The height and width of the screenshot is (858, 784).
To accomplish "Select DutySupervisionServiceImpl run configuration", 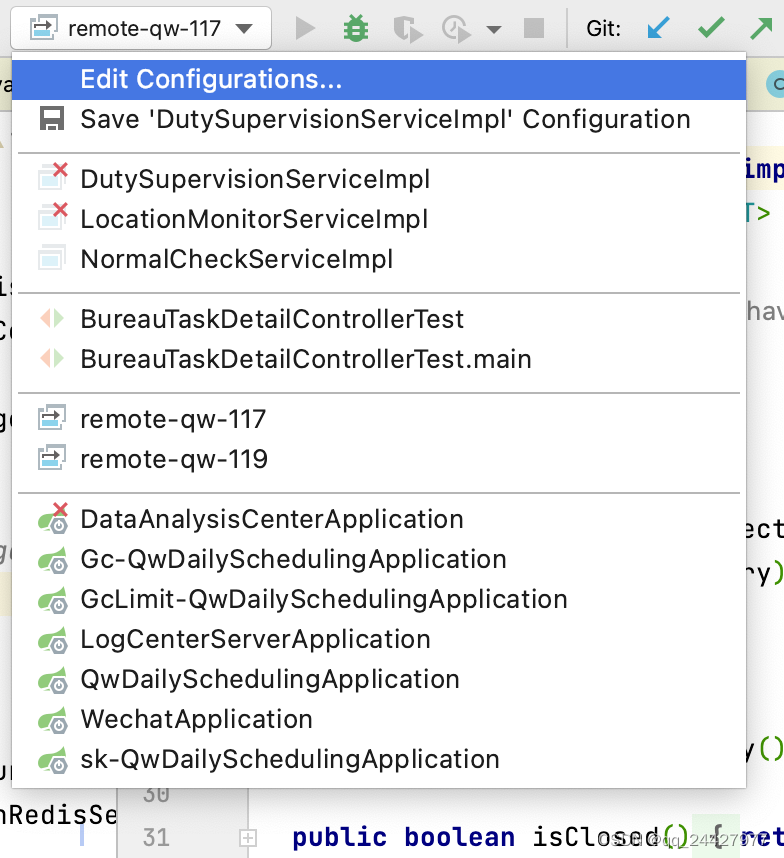I will pos(255,180).
